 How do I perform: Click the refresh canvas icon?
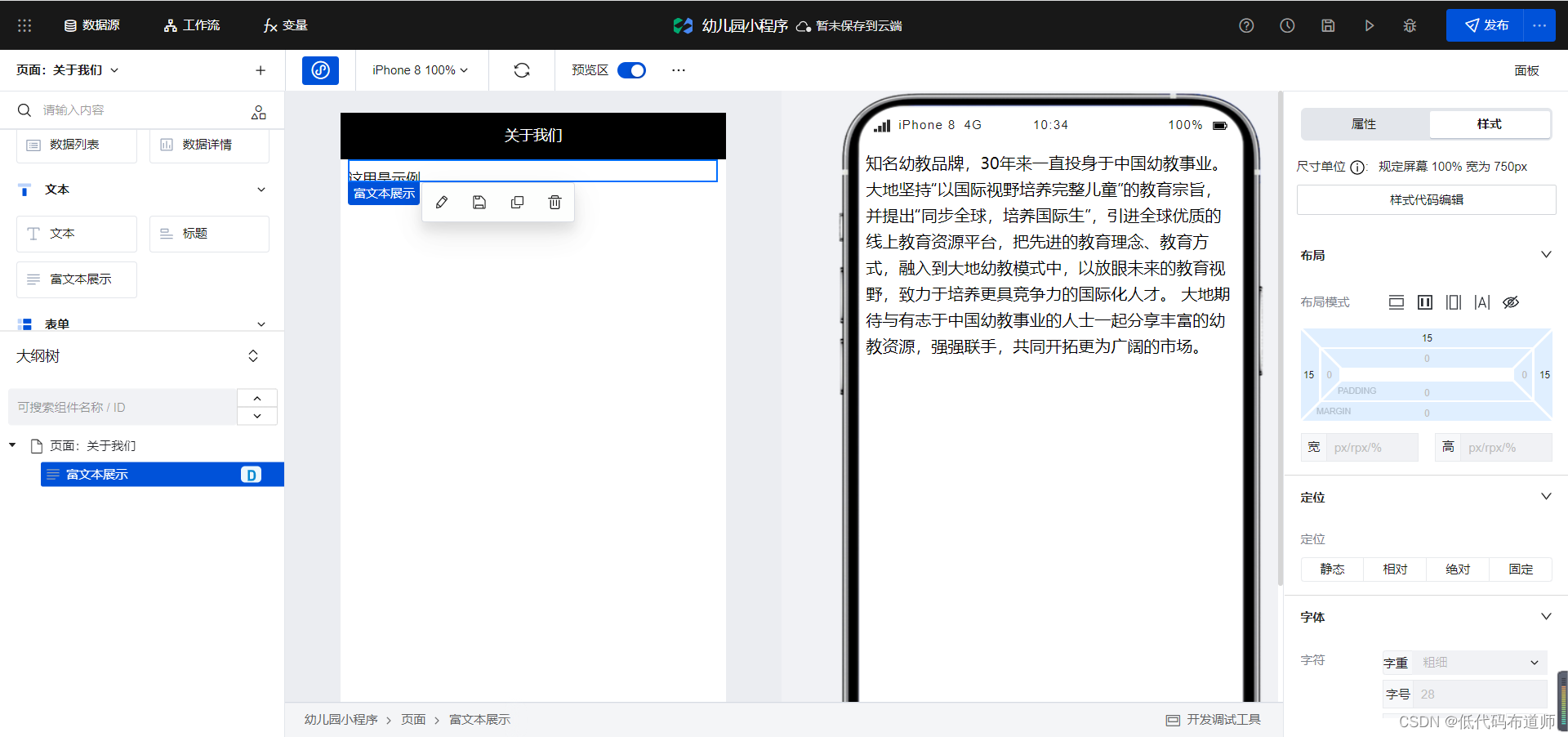tap(522, 70)
